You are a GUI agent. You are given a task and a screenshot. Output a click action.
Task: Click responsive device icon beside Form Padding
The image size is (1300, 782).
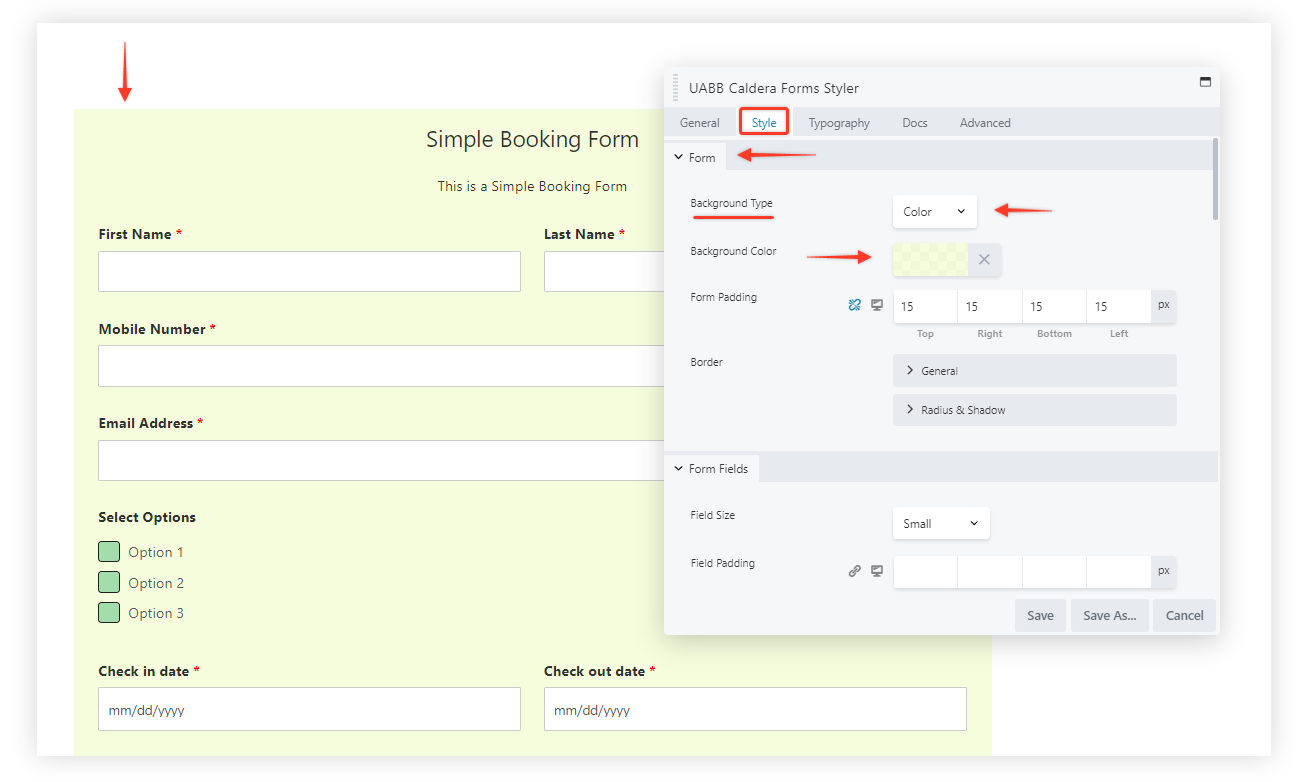[x=877, y=305]
